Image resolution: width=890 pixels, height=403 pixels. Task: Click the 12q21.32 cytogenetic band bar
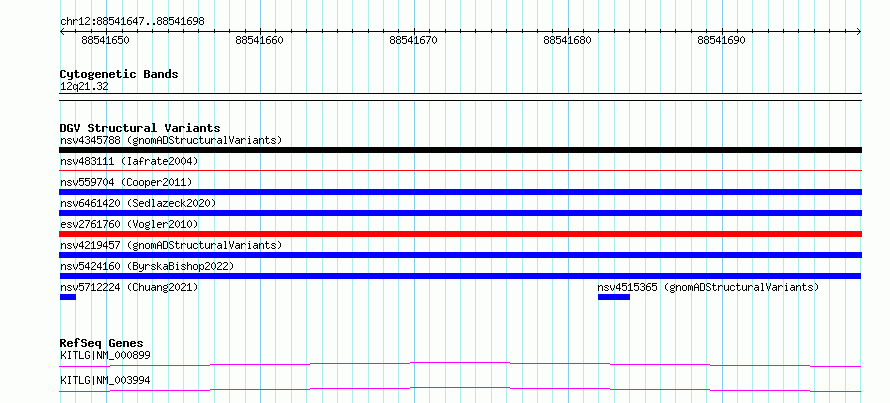point(460,97)
